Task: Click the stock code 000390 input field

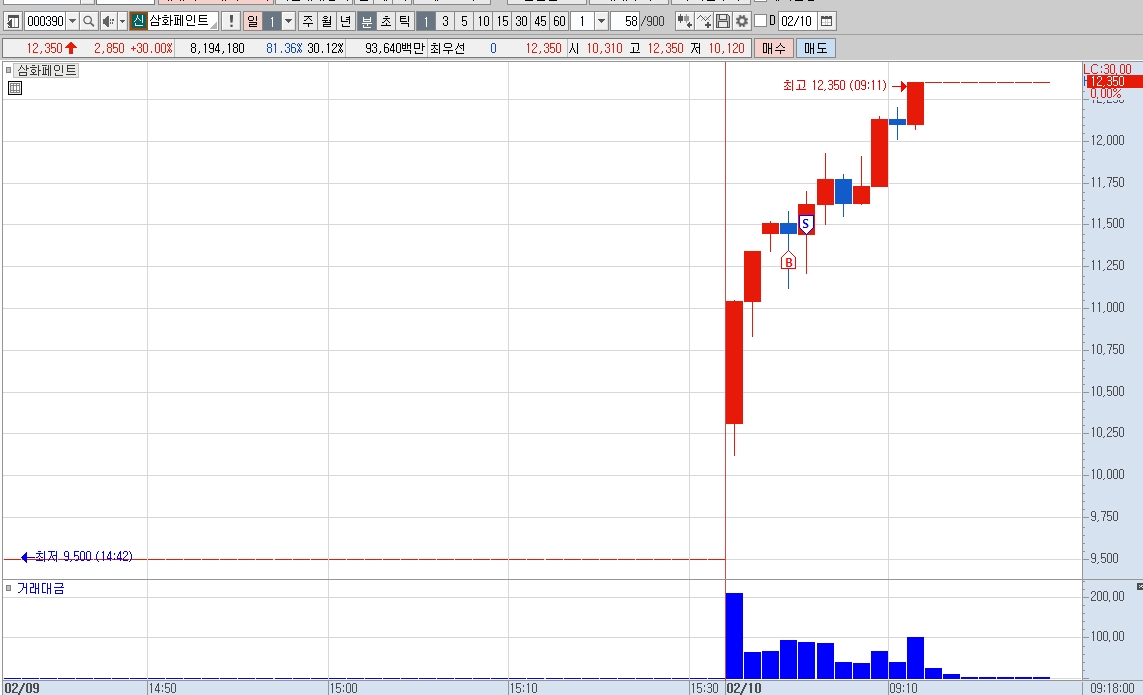Action: tap(45, 21)
